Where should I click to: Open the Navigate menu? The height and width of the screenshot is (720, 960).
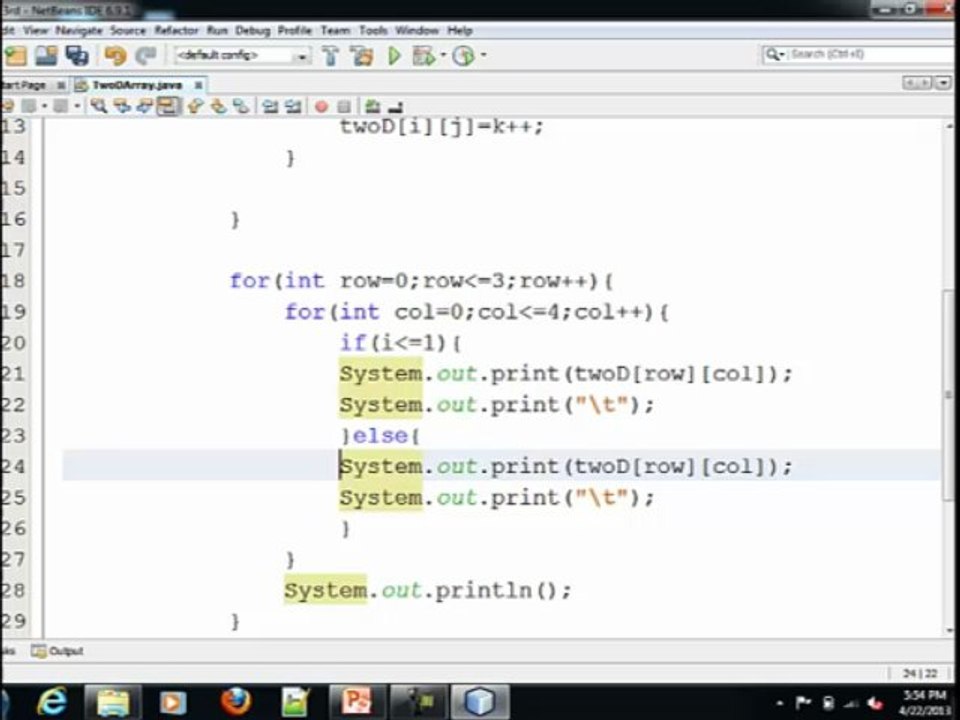coord(78,30)
